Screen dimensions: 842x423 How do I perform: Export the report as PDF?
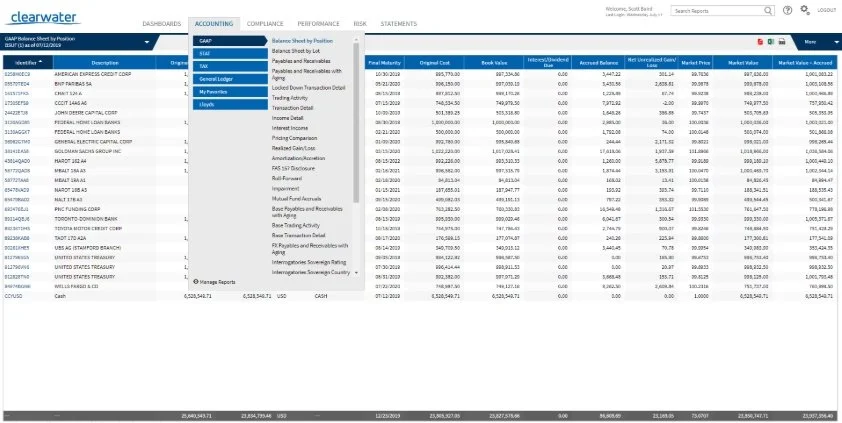[760, 42]
